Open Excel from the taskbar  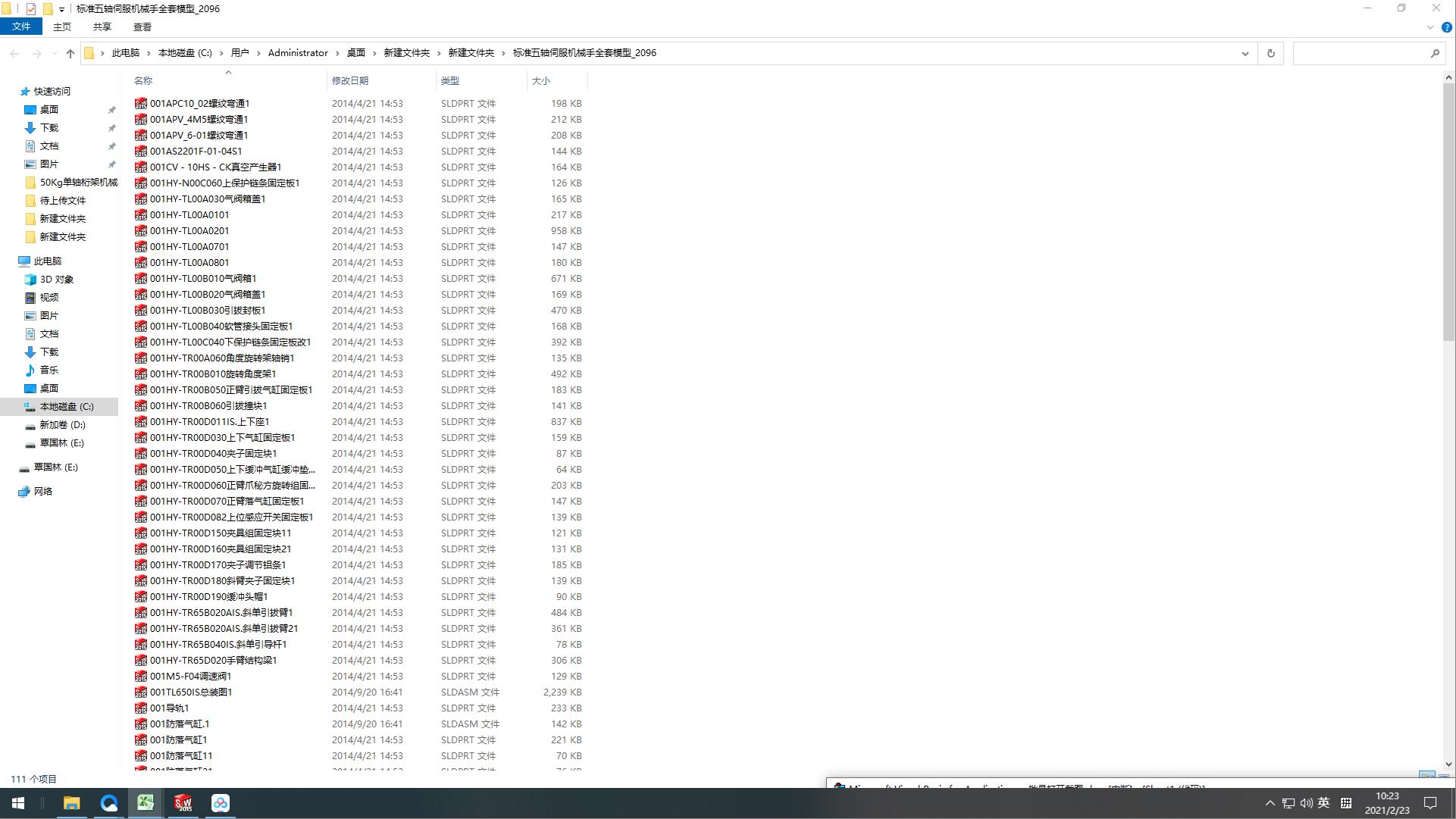click(x=146, y=803)
